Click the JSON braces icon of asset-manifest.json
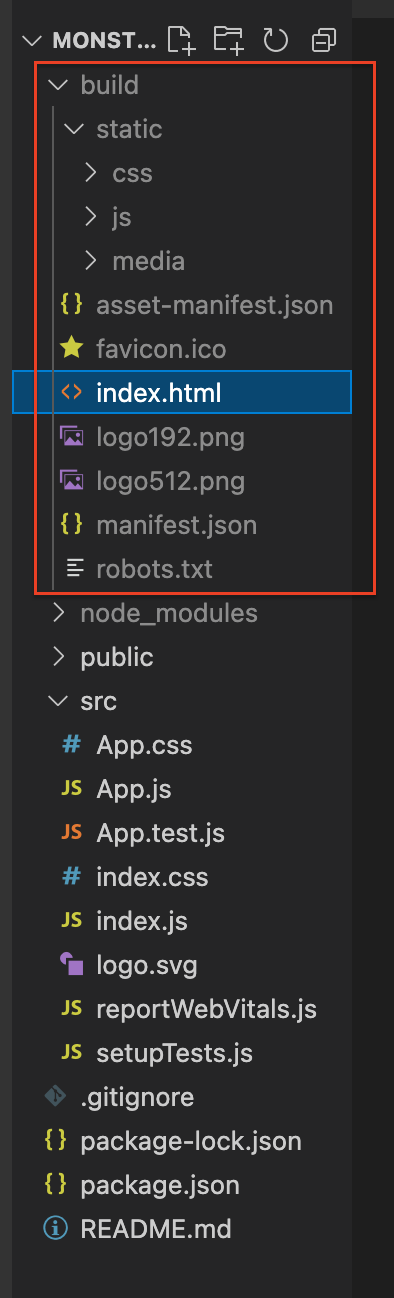This screenshot has height=1298, width=394. tap(72, 305)
